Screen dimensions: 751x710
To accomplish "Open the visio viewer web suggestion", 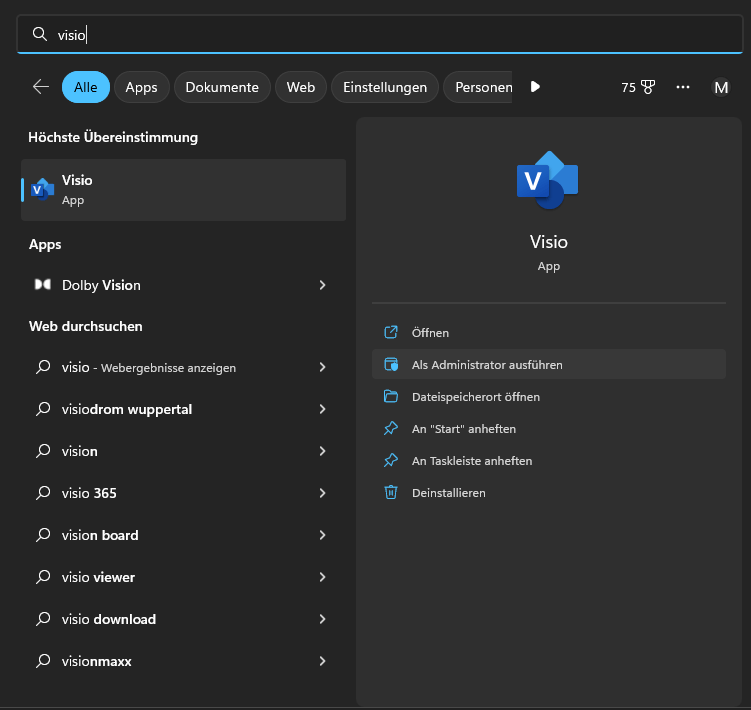I will coord(98,577).
